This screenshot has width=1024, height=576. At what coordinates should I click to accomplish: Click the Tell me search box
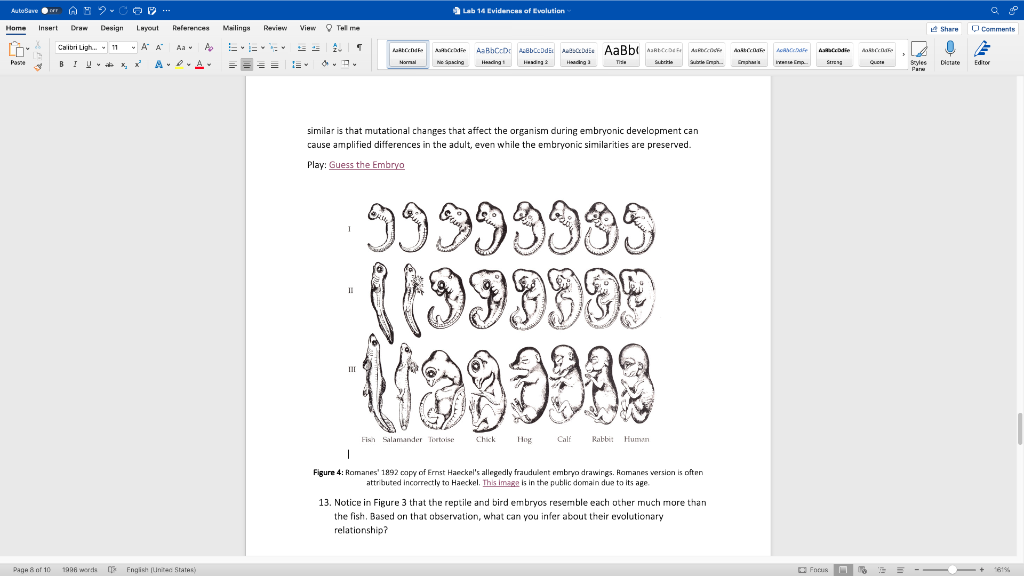(x=343, y=28)
